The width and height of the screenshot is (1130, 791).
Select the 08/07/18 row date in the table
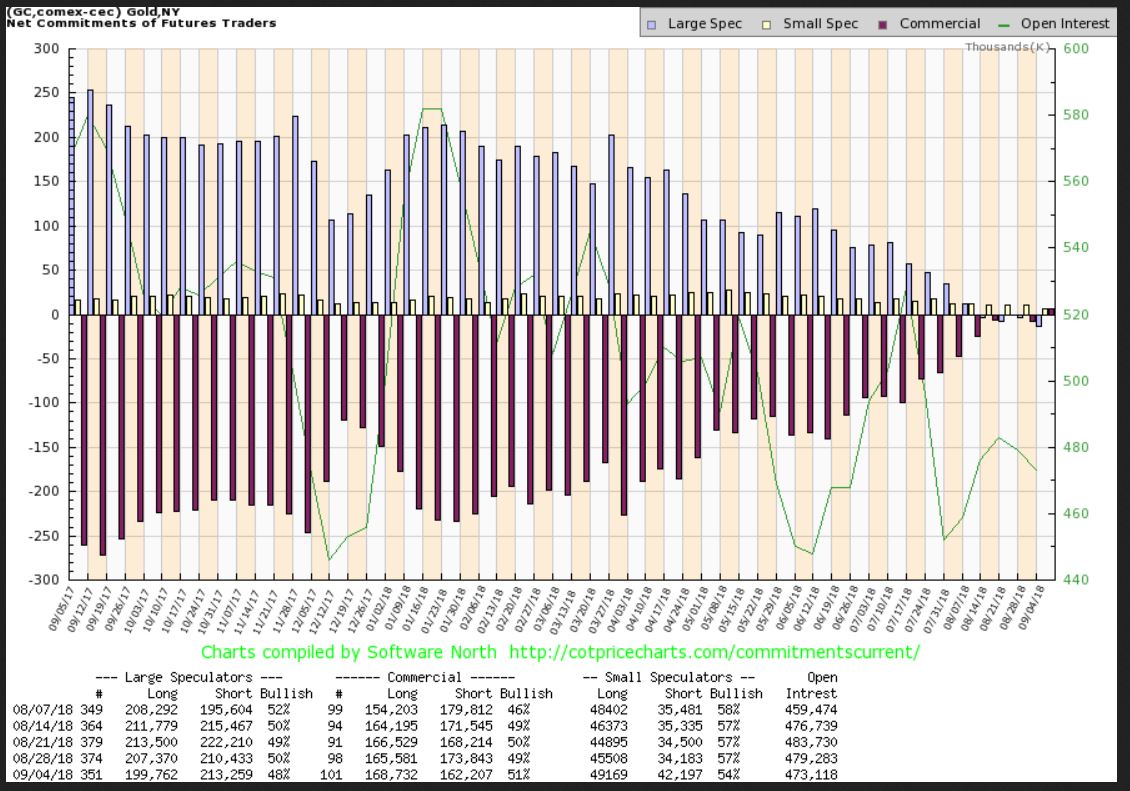pos(35,707)
